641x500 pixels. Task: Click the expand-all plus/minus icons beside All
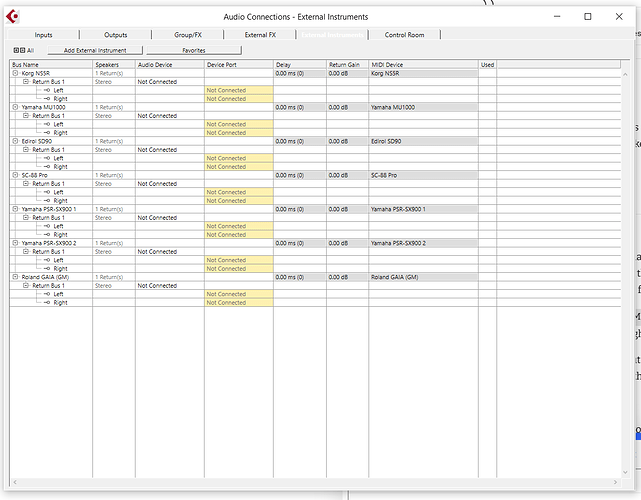(19, 50)
